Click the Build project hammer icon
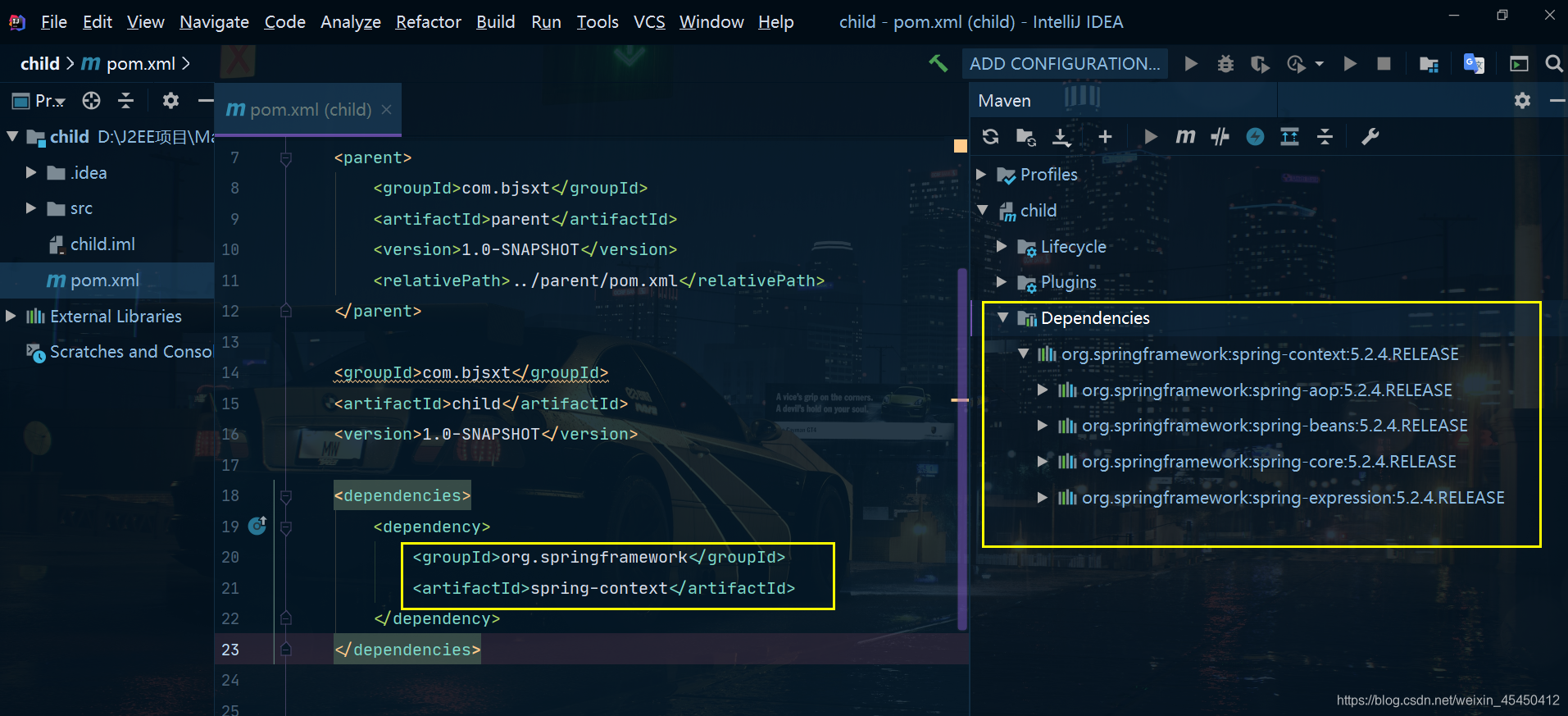The image size is (1568, 716). click(939, 63)
